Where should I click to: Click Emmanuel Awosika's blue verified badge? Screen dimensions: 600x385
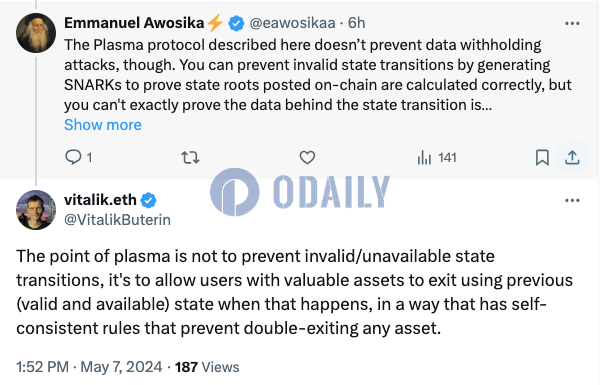tap(236, 23)
